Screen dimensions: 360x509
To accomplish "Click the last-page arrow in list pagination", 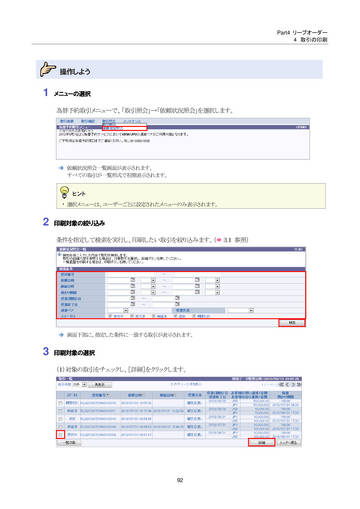I will (x=299, y=385).
